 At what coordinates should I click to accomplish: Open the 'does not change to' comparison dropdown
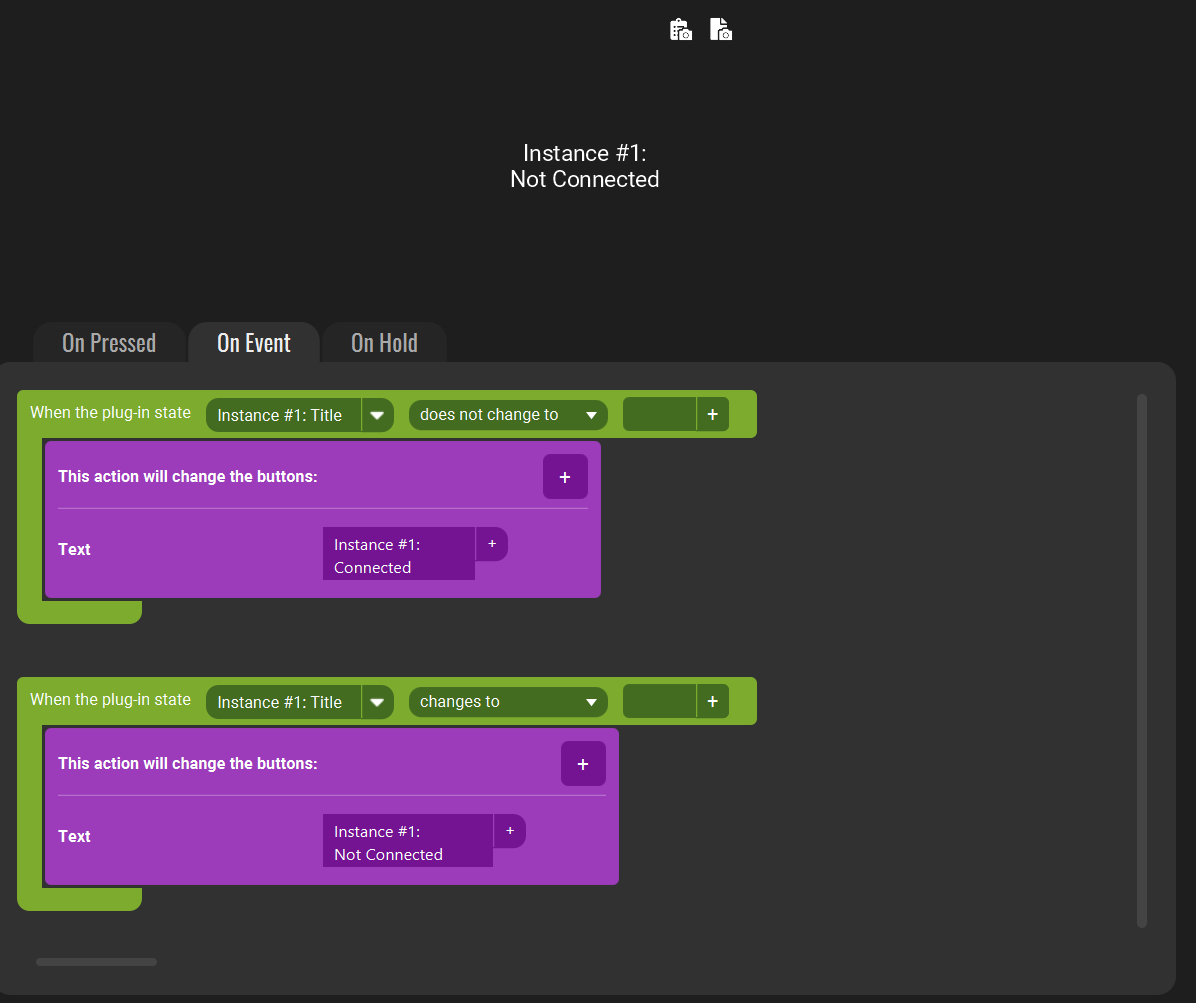[508, 415]
